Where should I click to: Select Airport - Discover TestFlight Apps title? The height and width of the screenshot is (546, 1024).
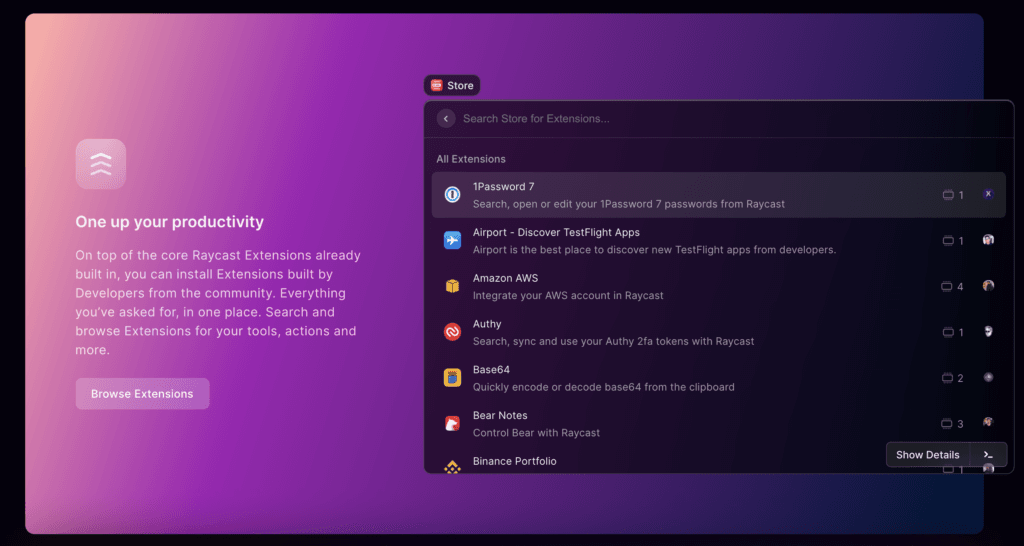(x=556, y=233)
